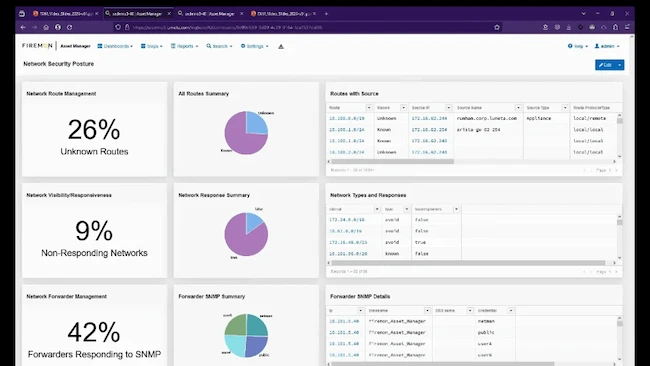Open route link 10.100.0.0/19
This screenshot has height=366, width=650.
tap(347, 119)
